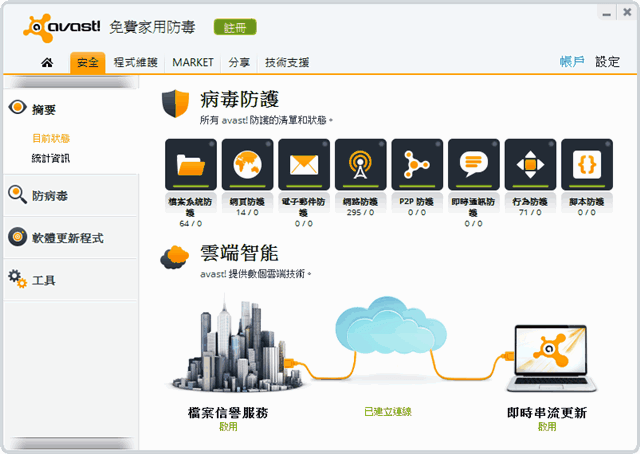Open the MARKET tab

(193, 62)
